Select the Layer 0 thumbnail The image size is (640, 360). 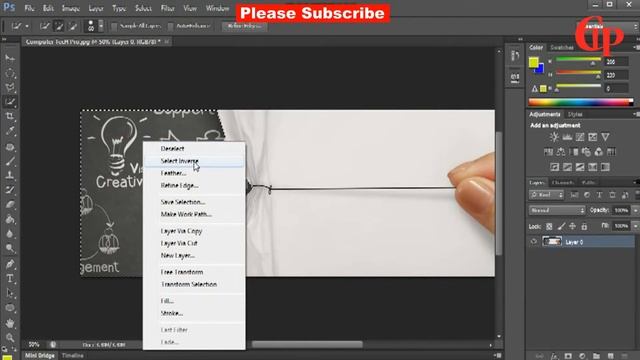coord(552,242)
